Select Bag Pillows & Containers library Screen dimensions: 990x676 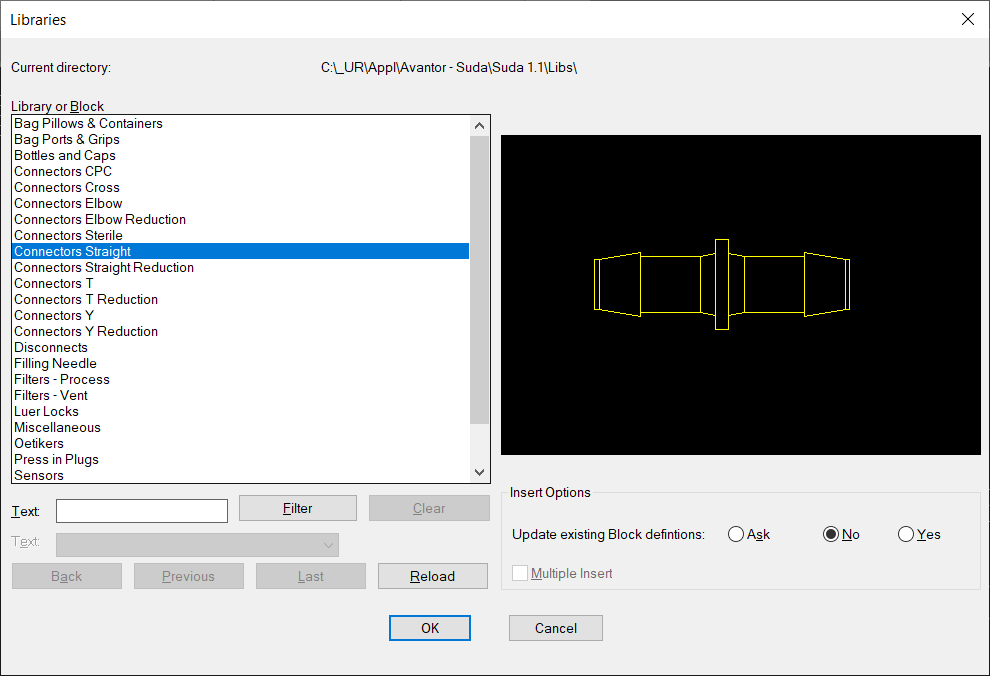coord(241,124)
